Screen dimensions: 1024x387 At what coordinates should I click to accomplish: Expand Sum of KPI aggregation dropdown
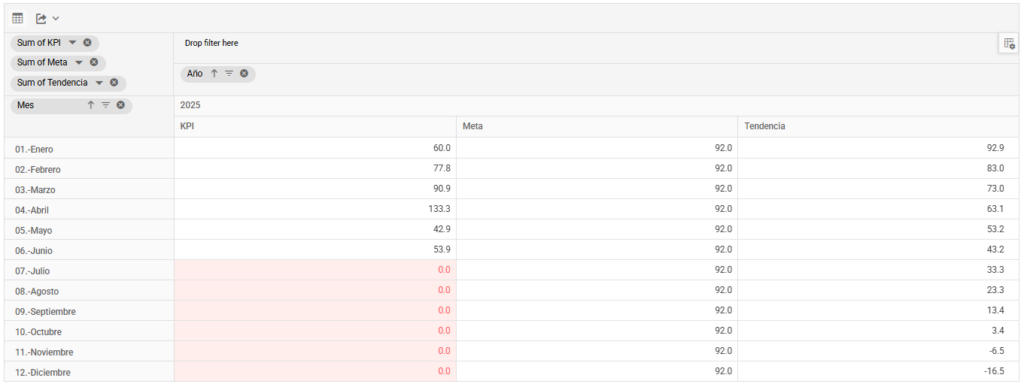(72, 42)
